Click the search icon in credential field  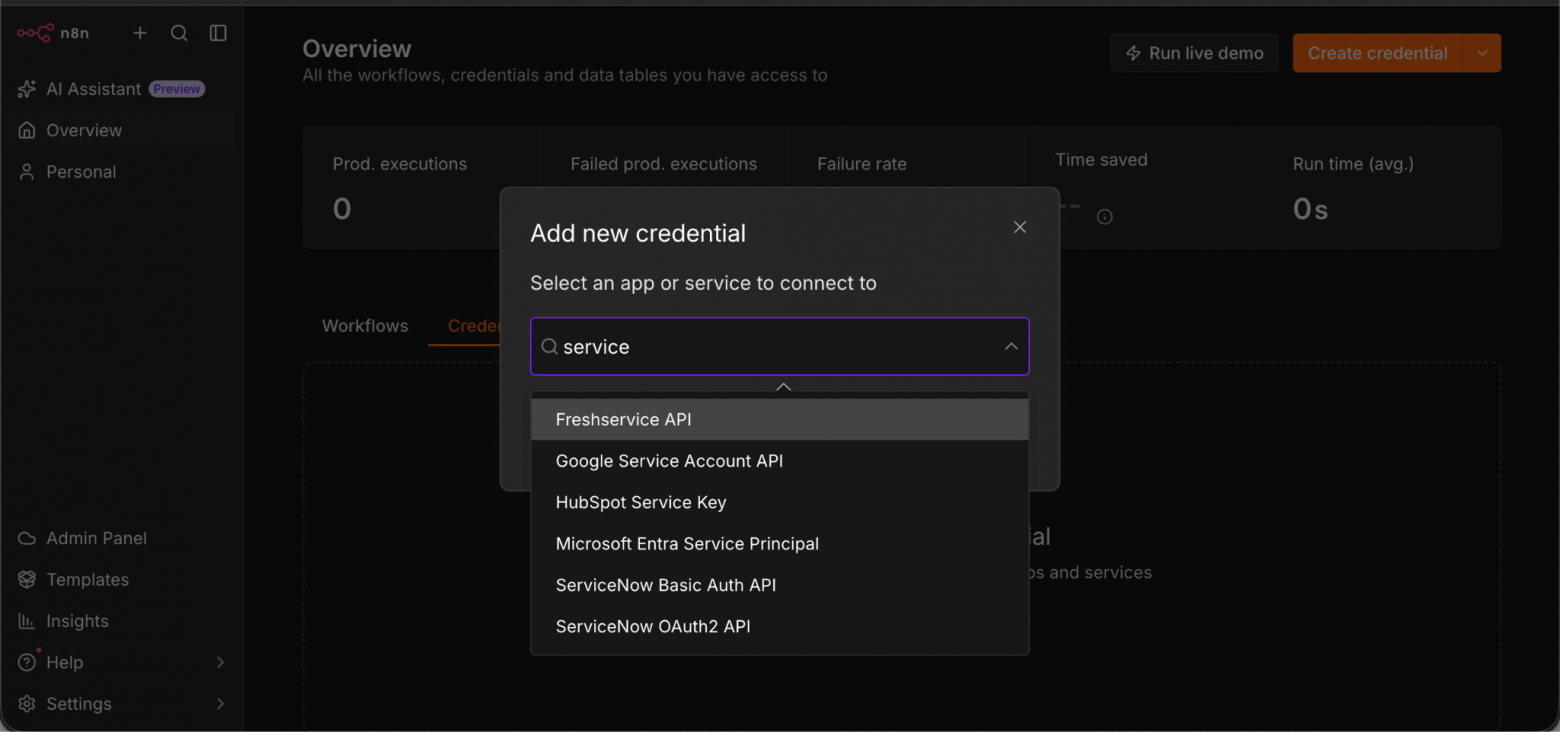(x=549, y=347)
